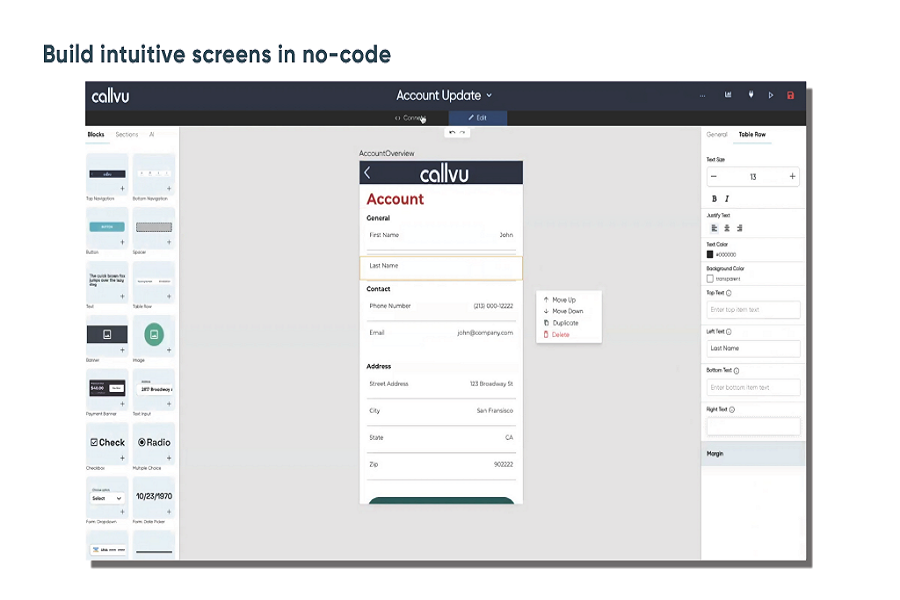The image size is (900, 600).
Task: Click the Bottom Text input field
Action: (753, 388)
